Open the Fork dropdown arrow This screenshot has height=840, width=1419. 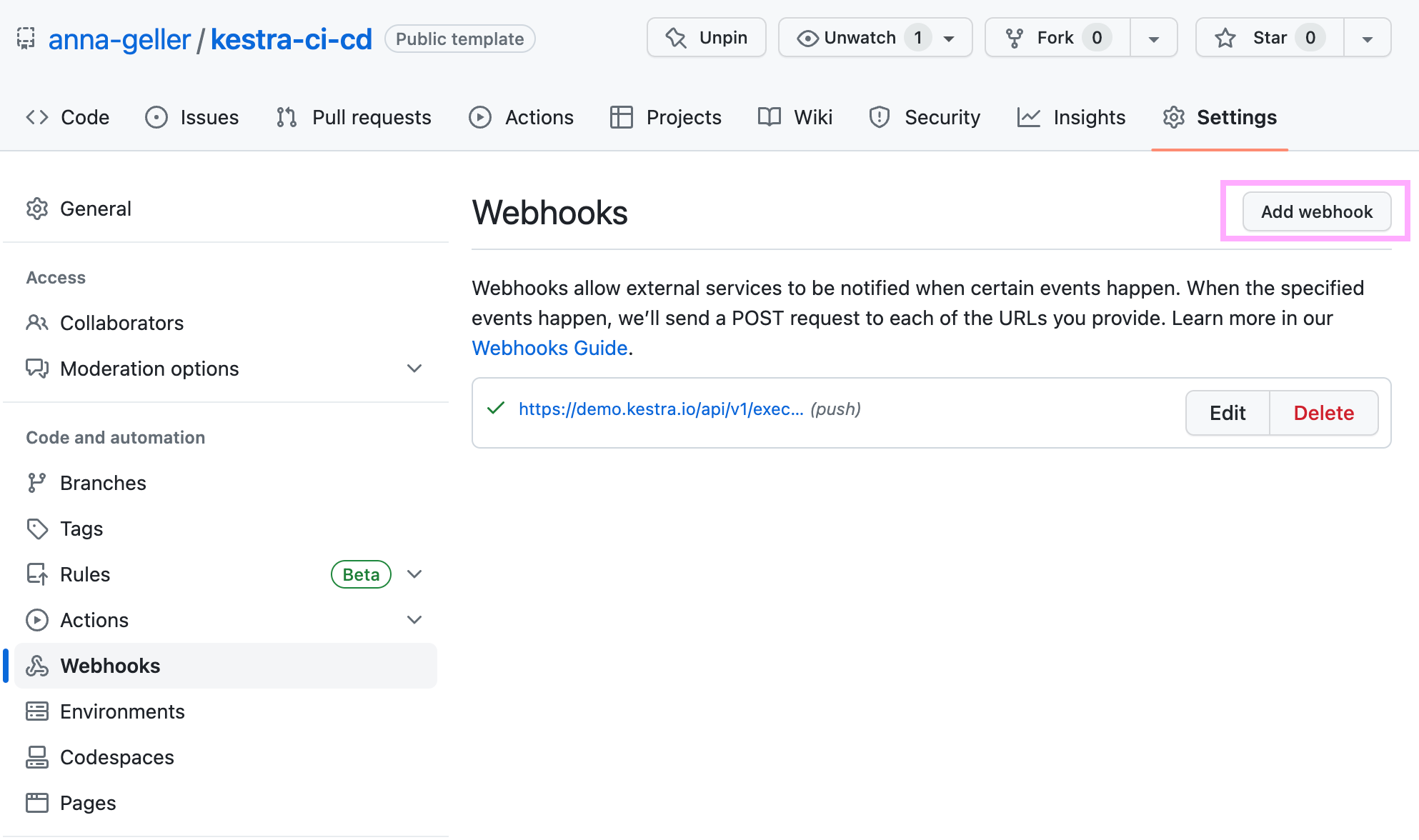1153,37
